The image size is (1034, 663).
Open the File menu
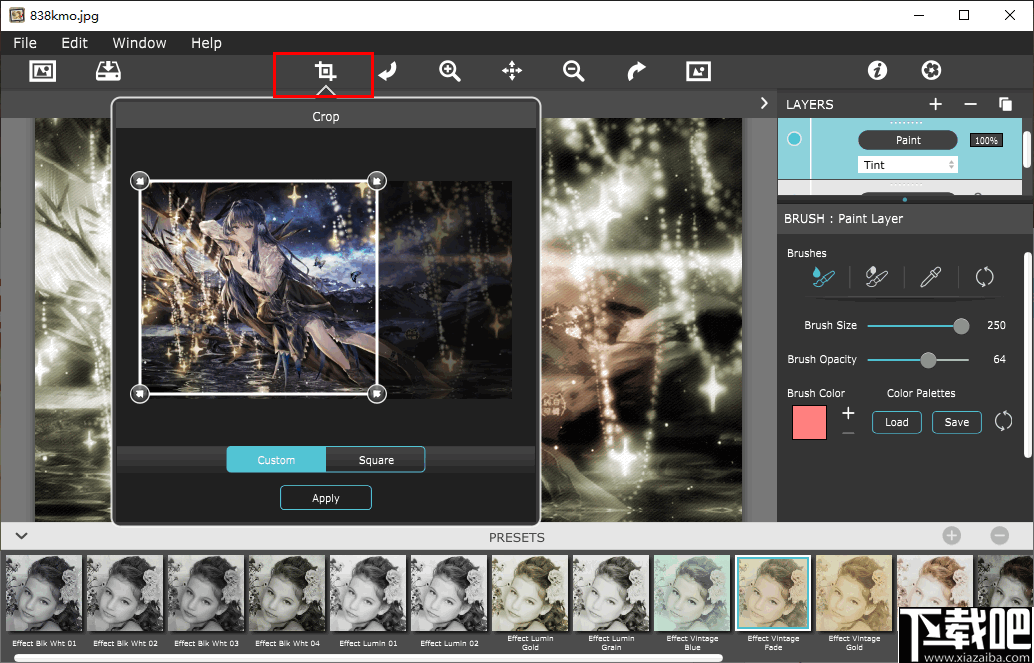(x=25, y=43)
